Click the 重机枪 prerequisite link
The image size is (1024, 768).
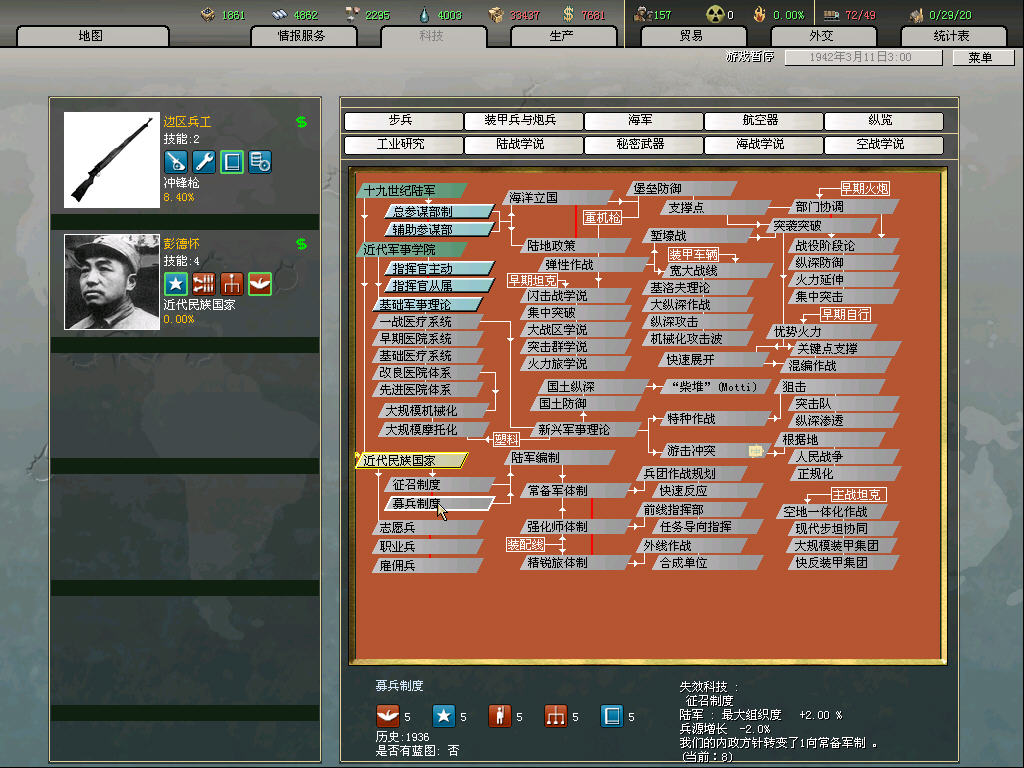tap(601, 217)
